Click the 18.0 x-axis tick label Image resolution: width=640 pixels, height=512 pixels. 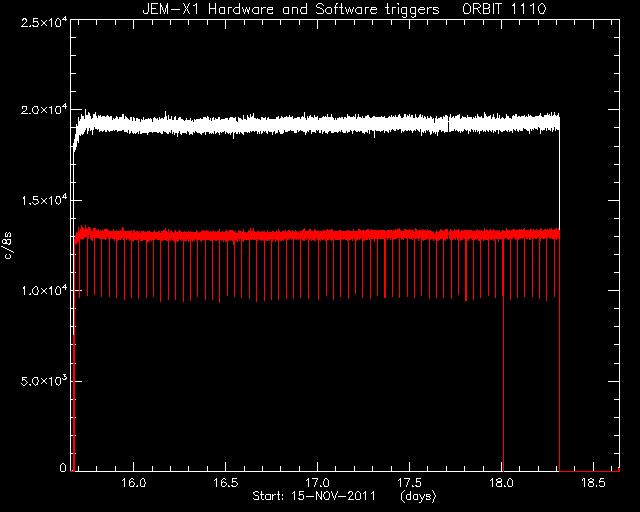(501, 483)
